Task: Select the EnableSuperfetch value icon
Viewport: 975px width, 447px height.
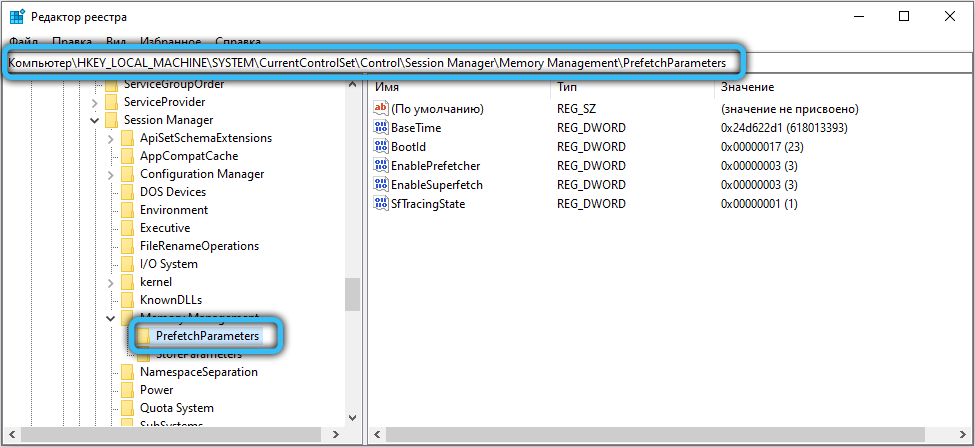Action: (380, 185)
